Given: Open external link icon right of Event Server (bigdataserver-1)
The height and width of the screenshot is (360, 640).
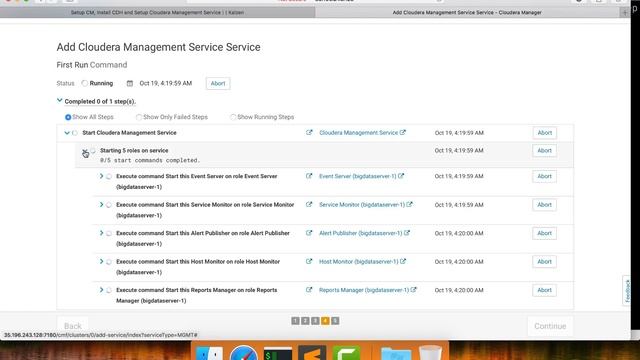Looking at the screenshot, I should [401, 176].
